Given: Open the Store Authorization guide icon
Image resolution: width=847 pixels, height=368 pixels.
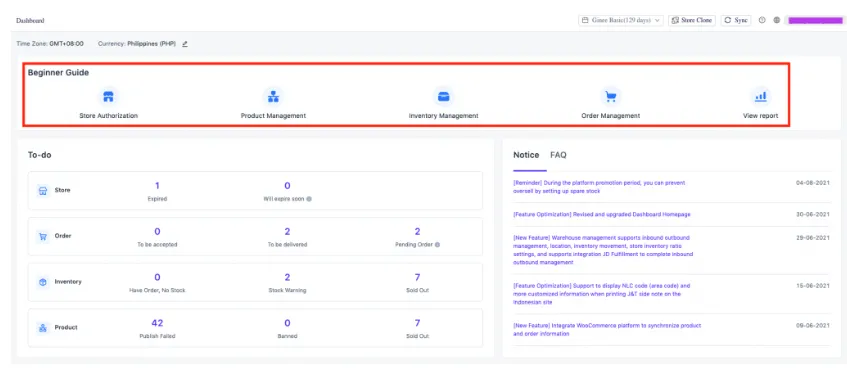Looking at the screenshot, I should [109, 97].
